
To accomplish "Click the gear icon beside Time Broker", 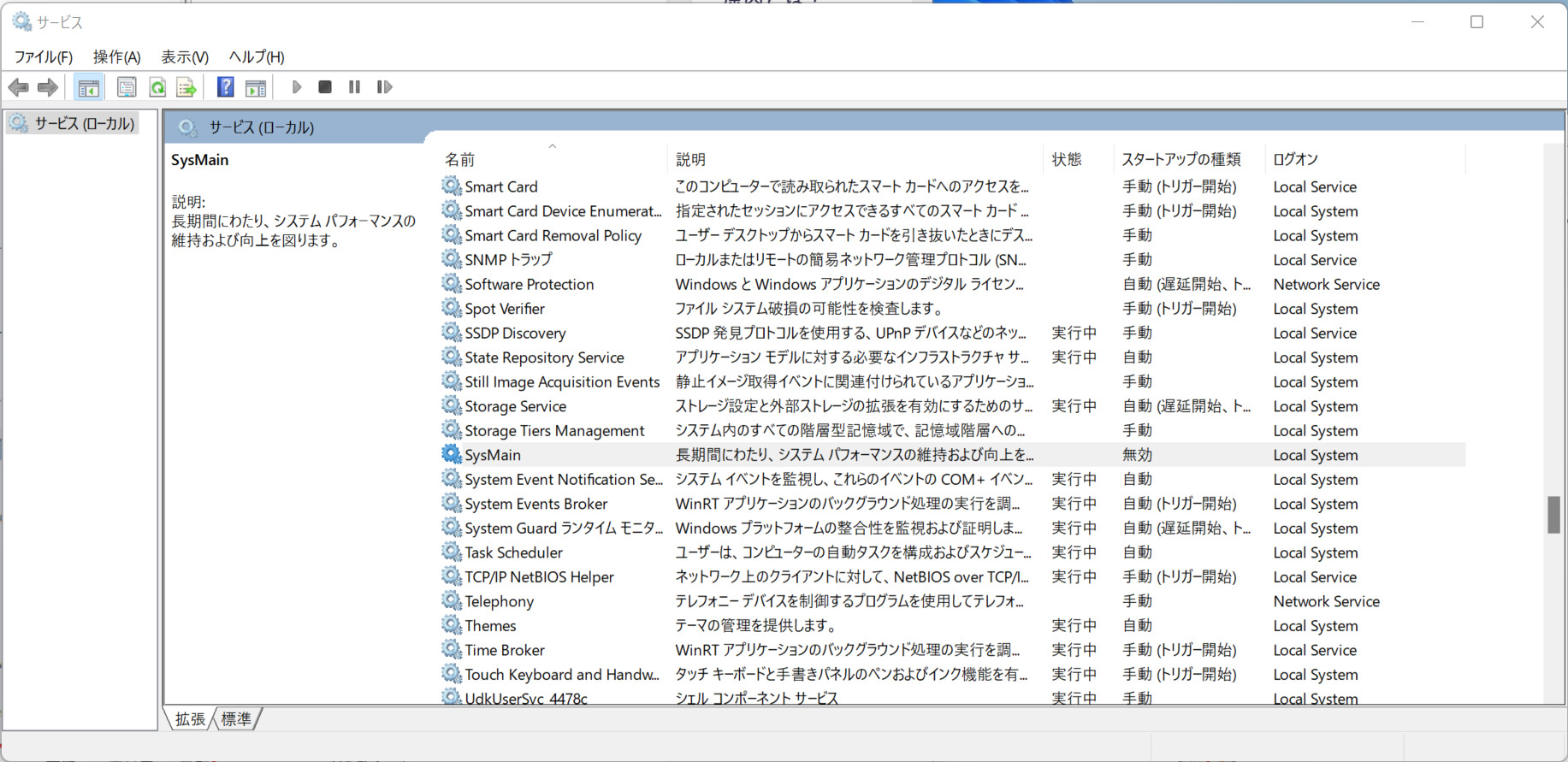I will (452, 649).
